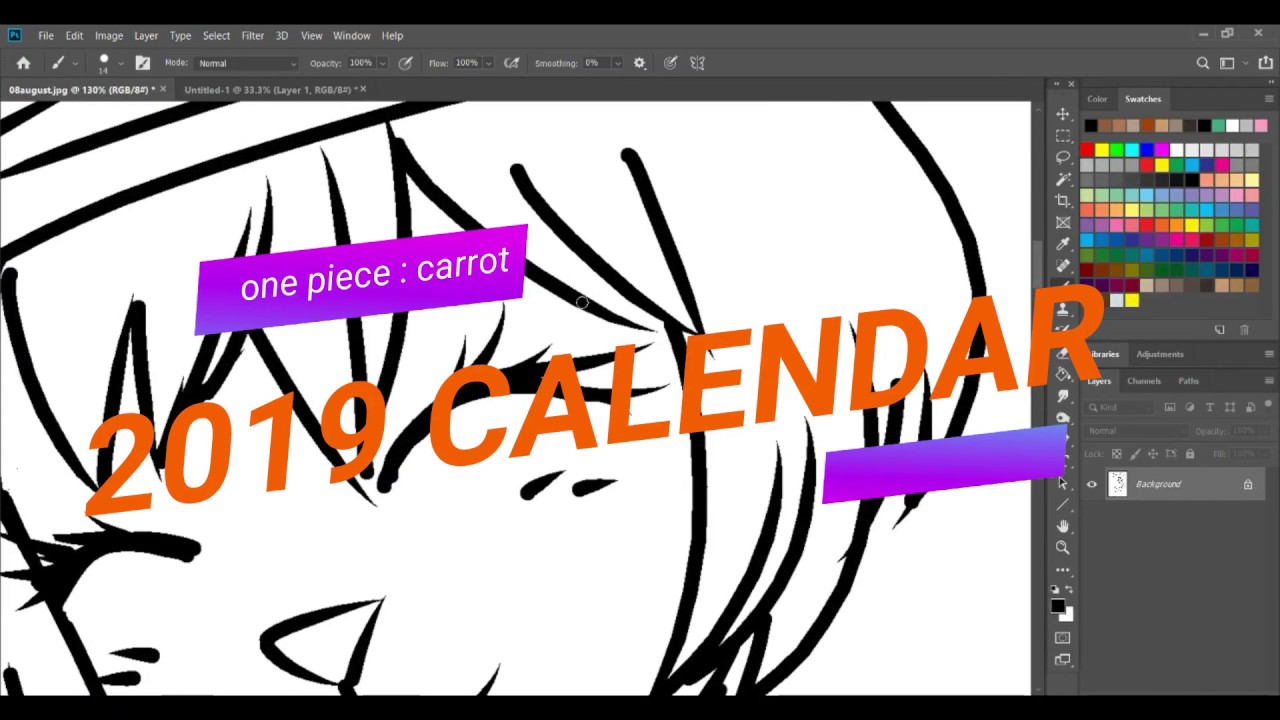Viewport: 1280px width, 720px height.
Task: Click the Smoothing percentage field
Action: point(596,63)
